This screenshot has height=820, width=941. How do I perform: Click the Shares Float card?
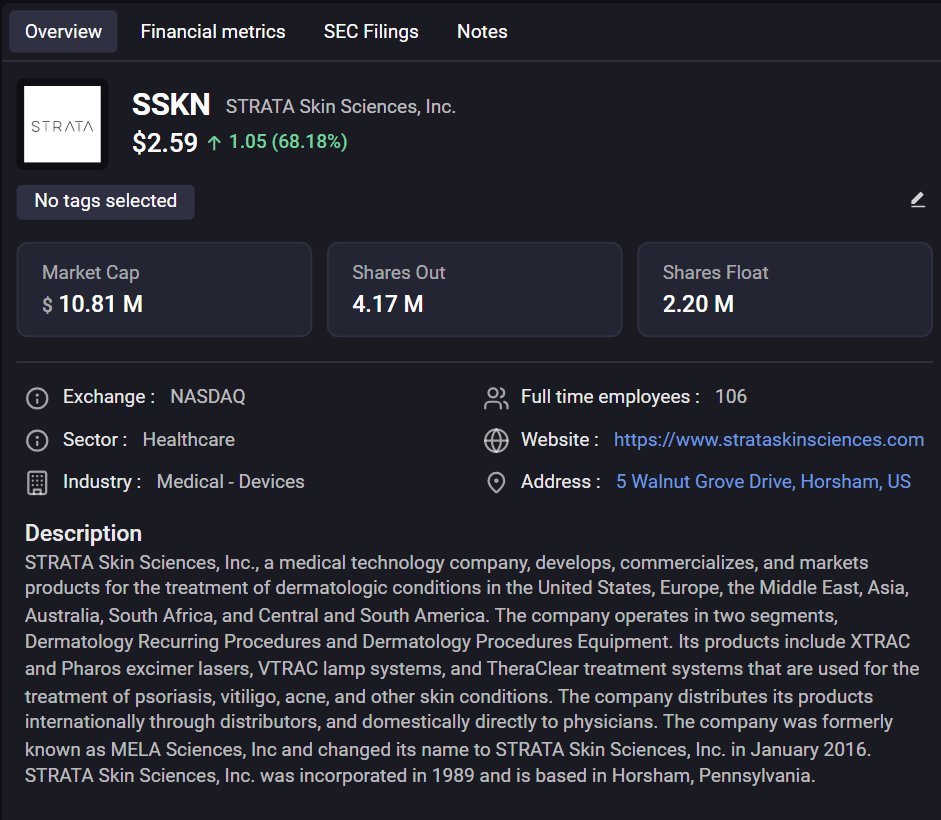tap(785, 289)
